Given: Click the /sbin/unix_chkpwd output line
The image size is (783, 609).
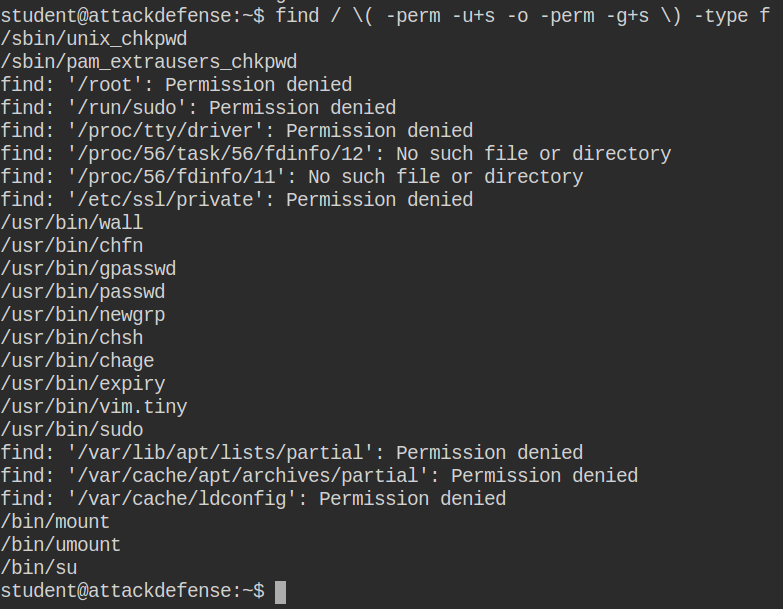Looking at the screenshot, I should click(94, 39).
